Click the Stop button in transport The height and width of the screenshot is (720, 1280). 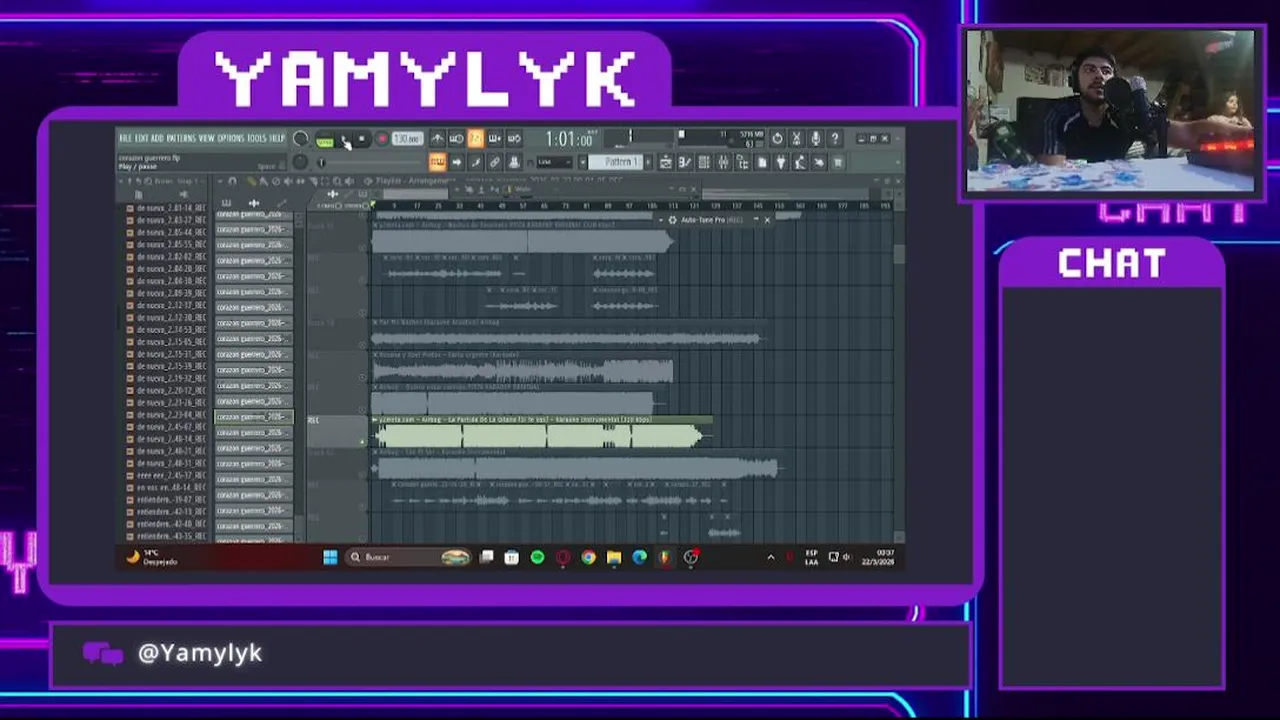(362, 140)
